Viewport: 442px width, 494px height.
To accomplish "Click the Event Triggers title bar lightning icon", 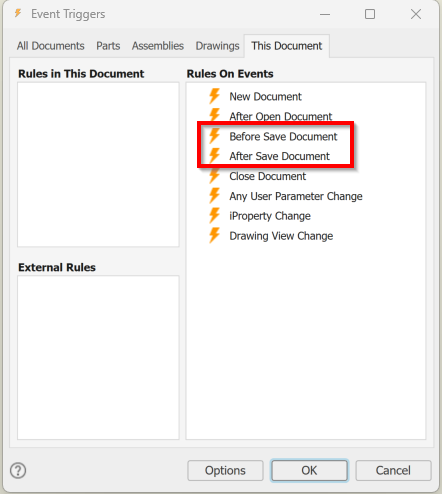I will tap(18, 13).
